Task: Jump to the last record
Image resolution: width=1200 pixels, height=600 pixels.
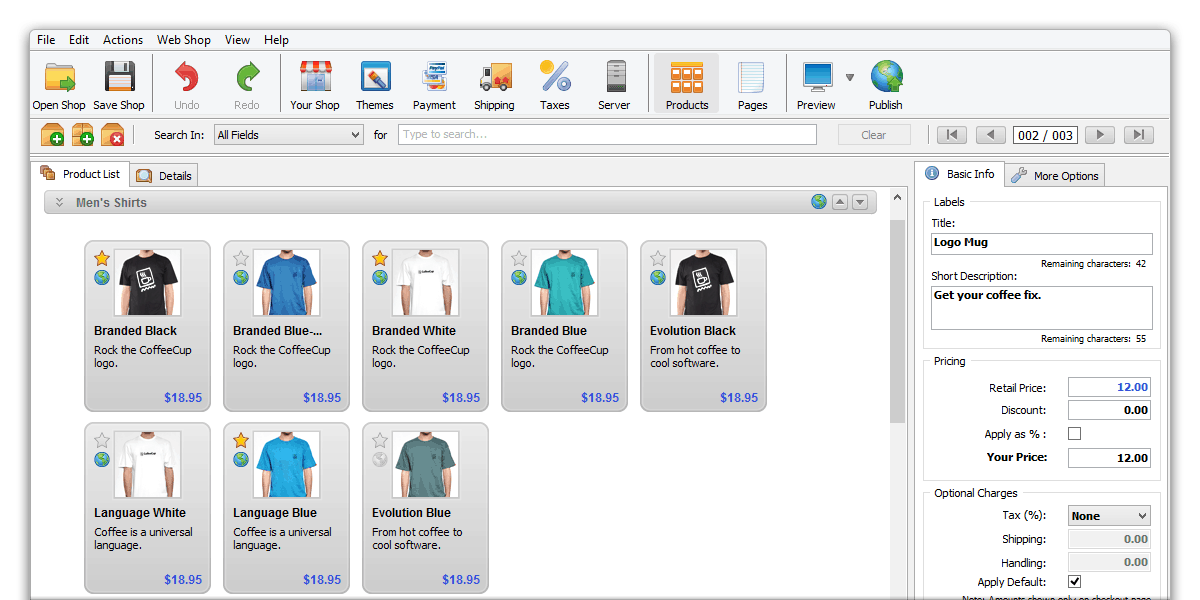Action: point(1139,135)
